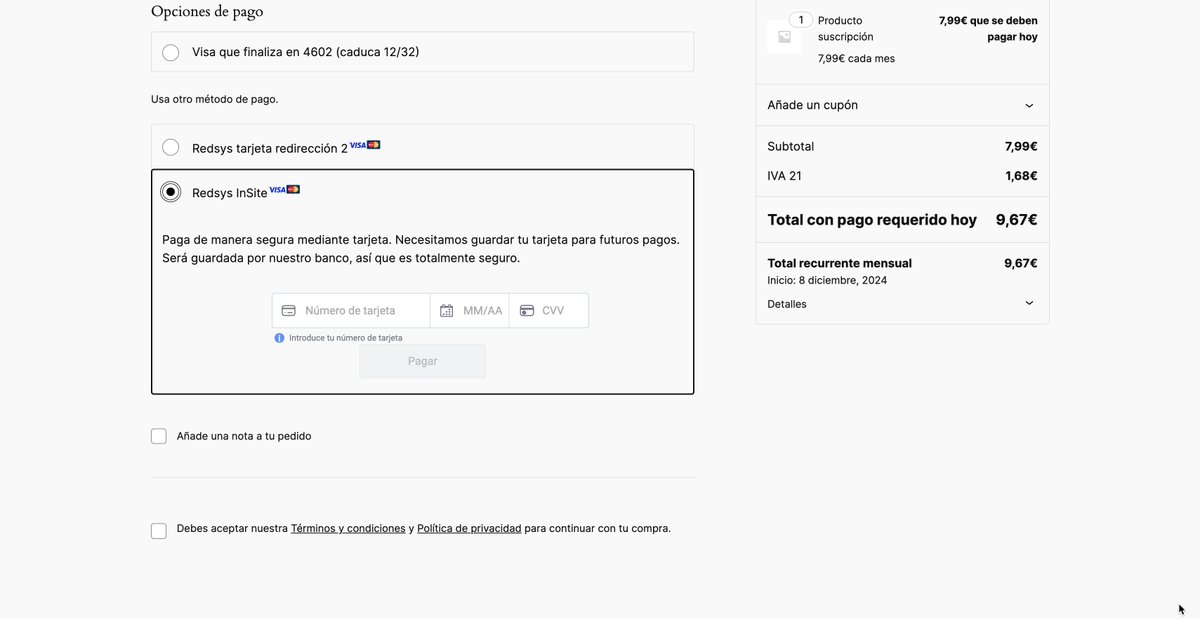Click the Pagar button

(x=422, y=360)
